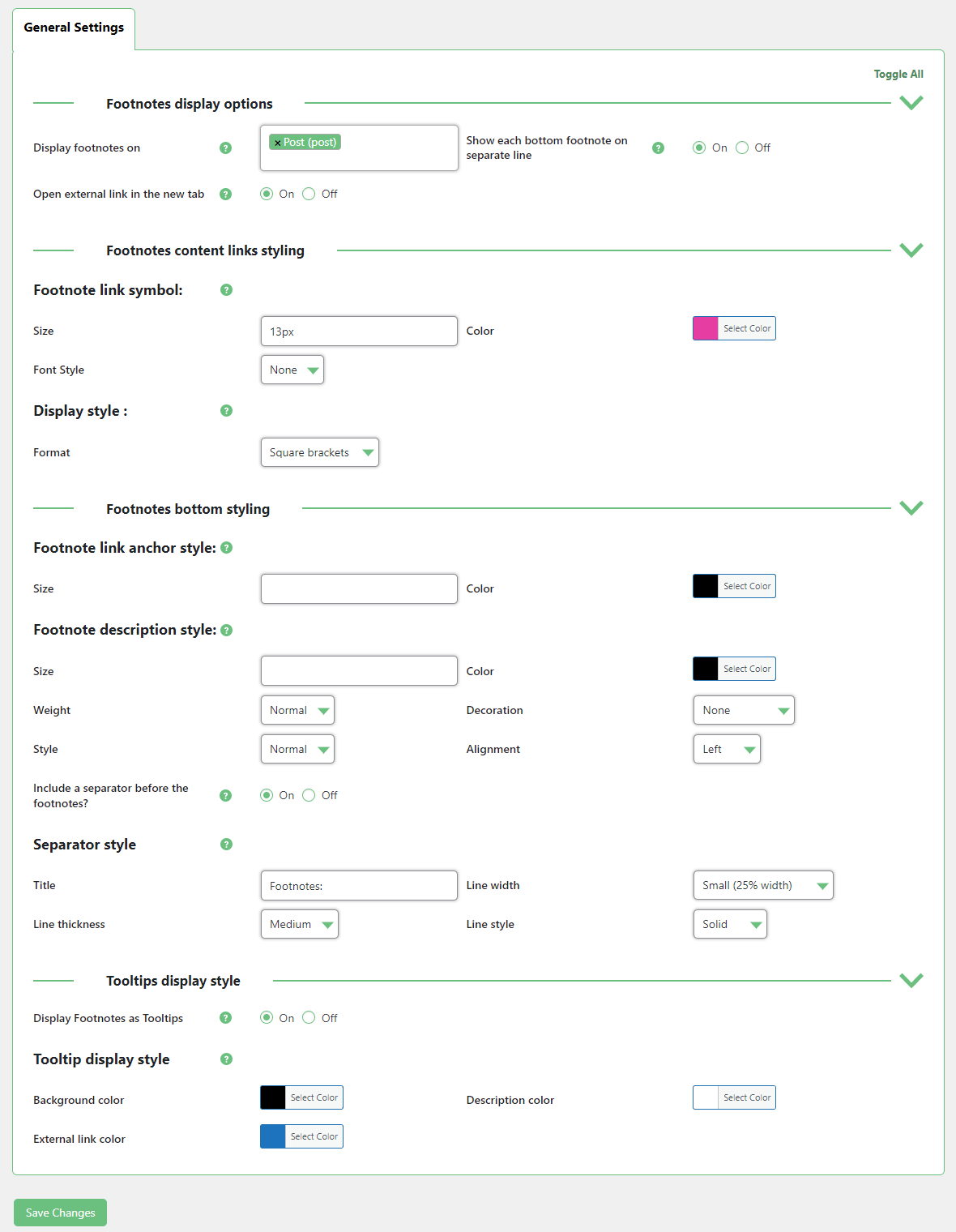
Task: Click help icon next to Display Footnotes as Tooltips
Action: (x=226, y=1018)
